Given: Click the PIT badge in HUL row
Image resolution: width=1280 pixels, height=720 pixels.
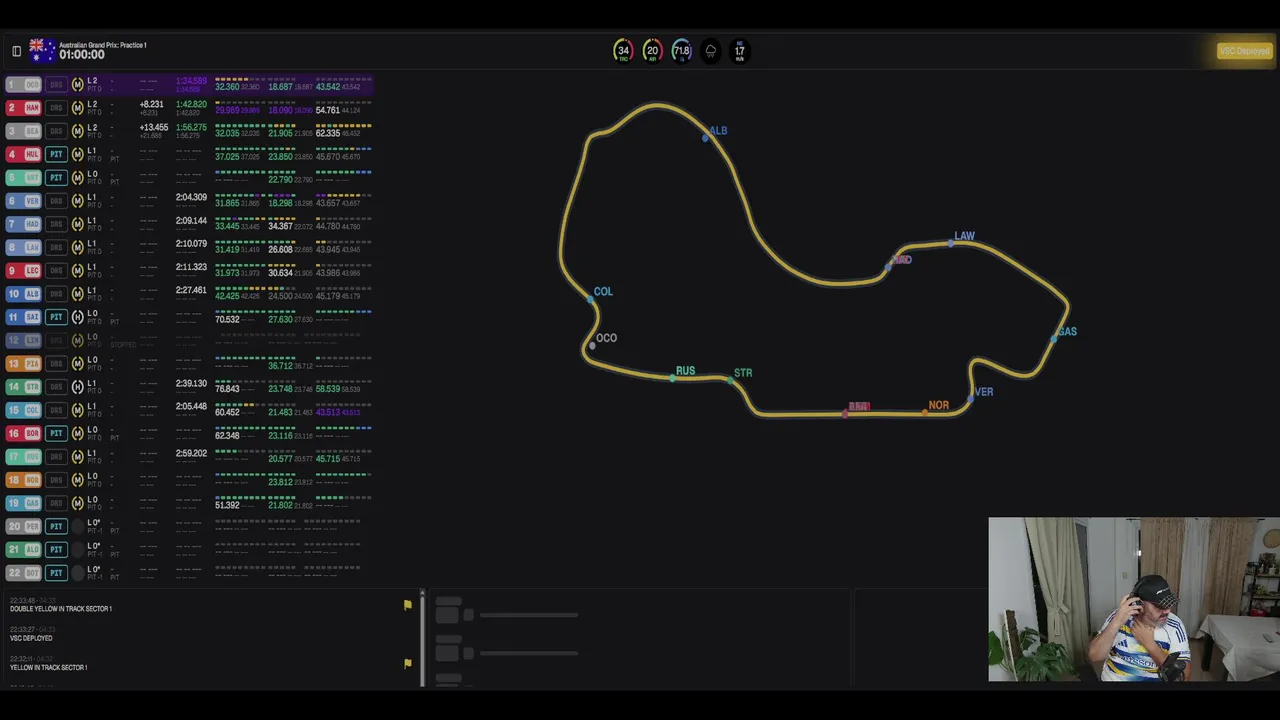Looking at the screenshot, I should (x=56, y=154).
